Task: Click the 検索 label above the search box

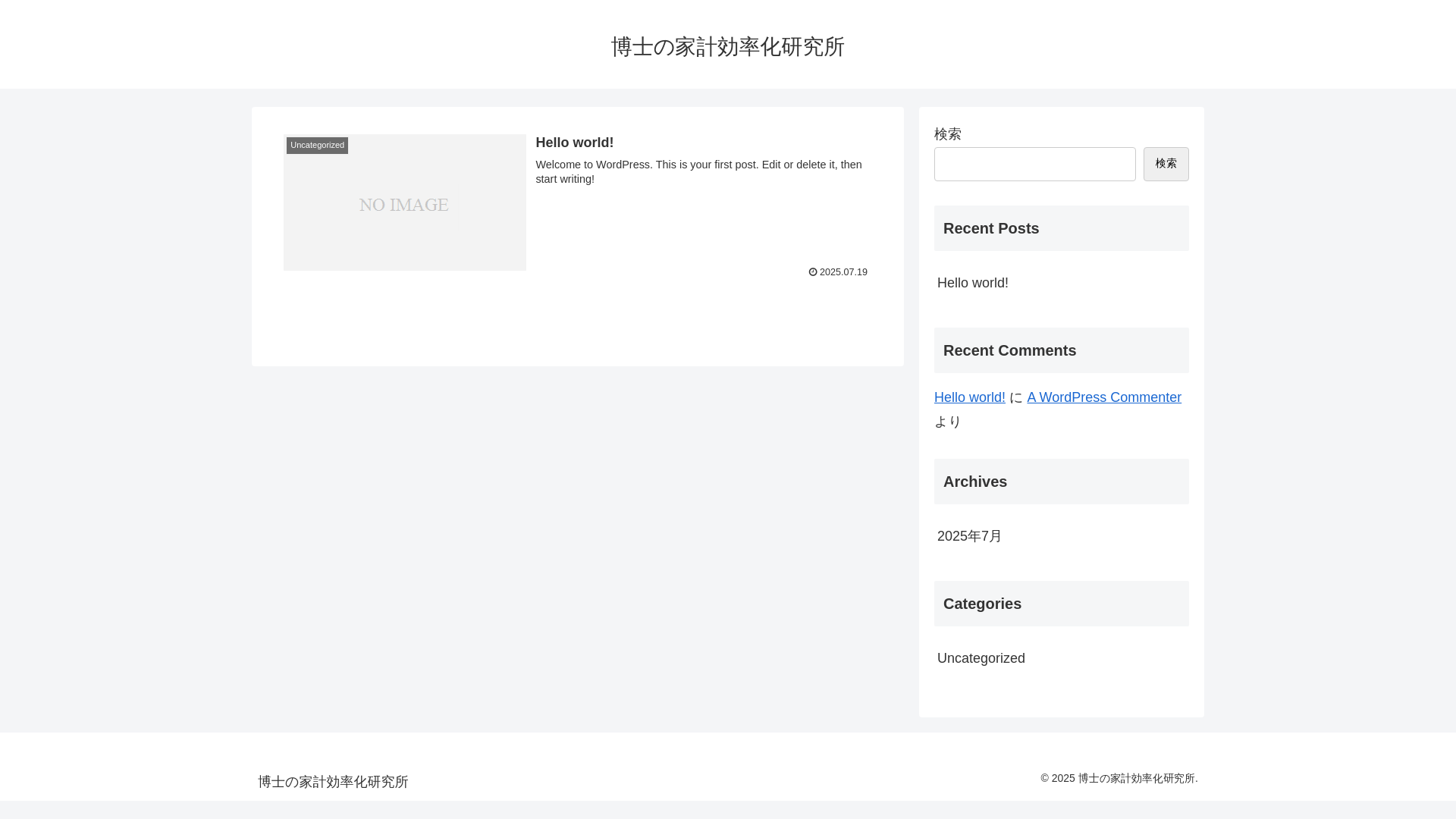Action: point(947,134)
